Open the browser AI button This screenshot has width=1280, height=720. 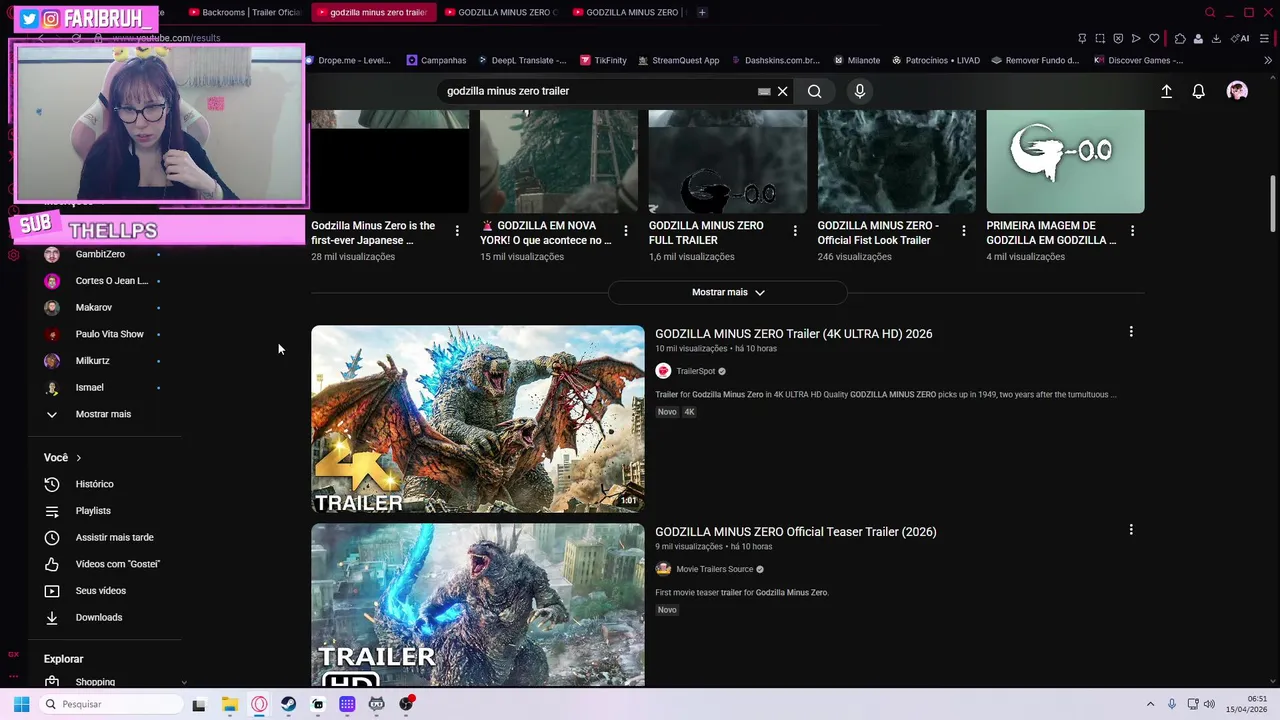(1241, 38)
